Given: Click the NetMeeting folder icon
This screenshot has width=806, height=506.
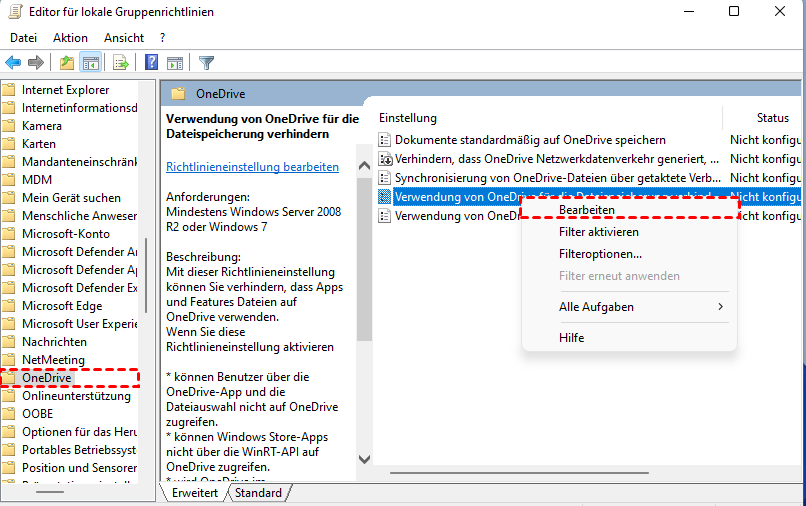Looking at the screenshot, I should tap(9, 360).
